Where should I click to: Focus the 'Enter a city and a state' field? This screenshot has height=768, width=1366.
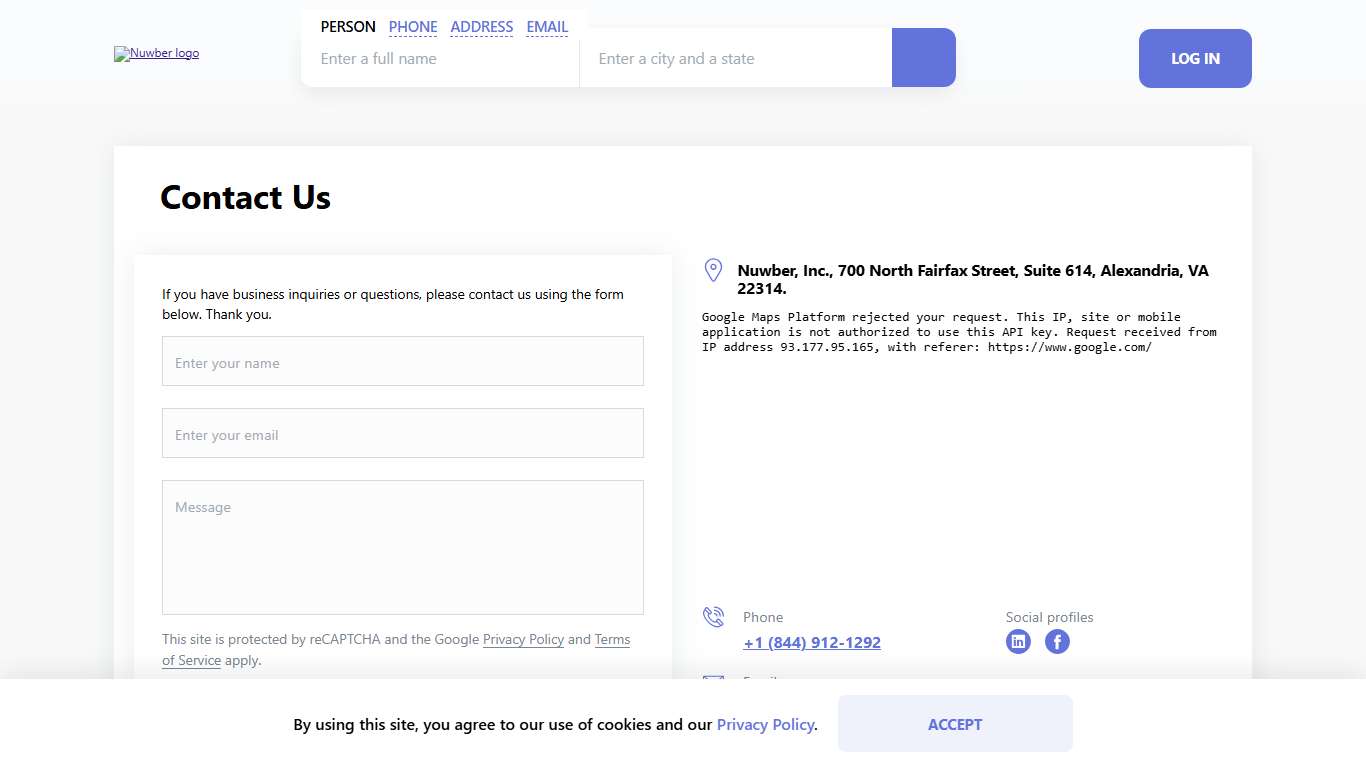click(735, 59)
